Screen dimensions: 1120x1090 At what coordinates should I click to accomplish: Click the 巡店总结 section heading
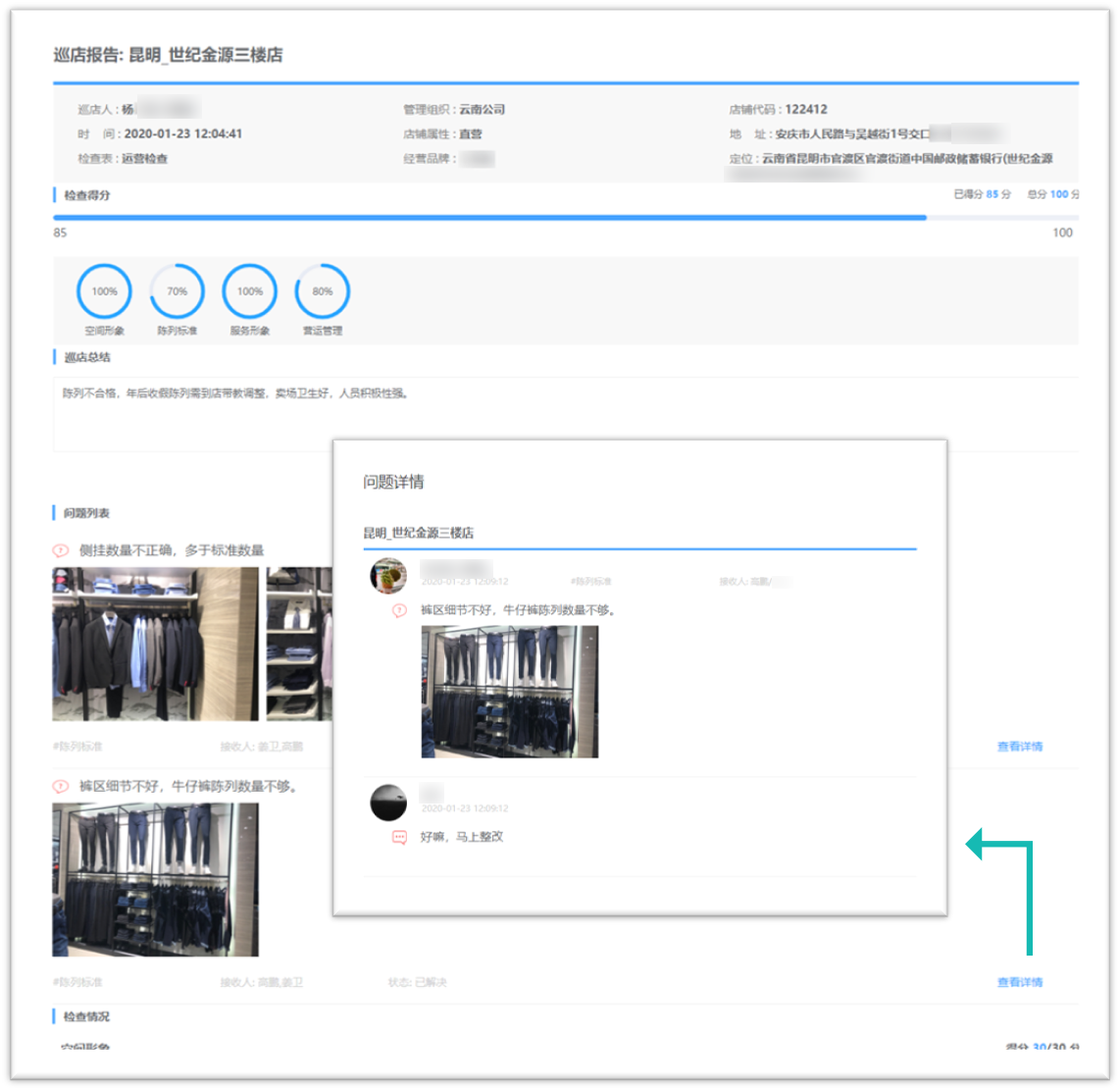[87, 357]
